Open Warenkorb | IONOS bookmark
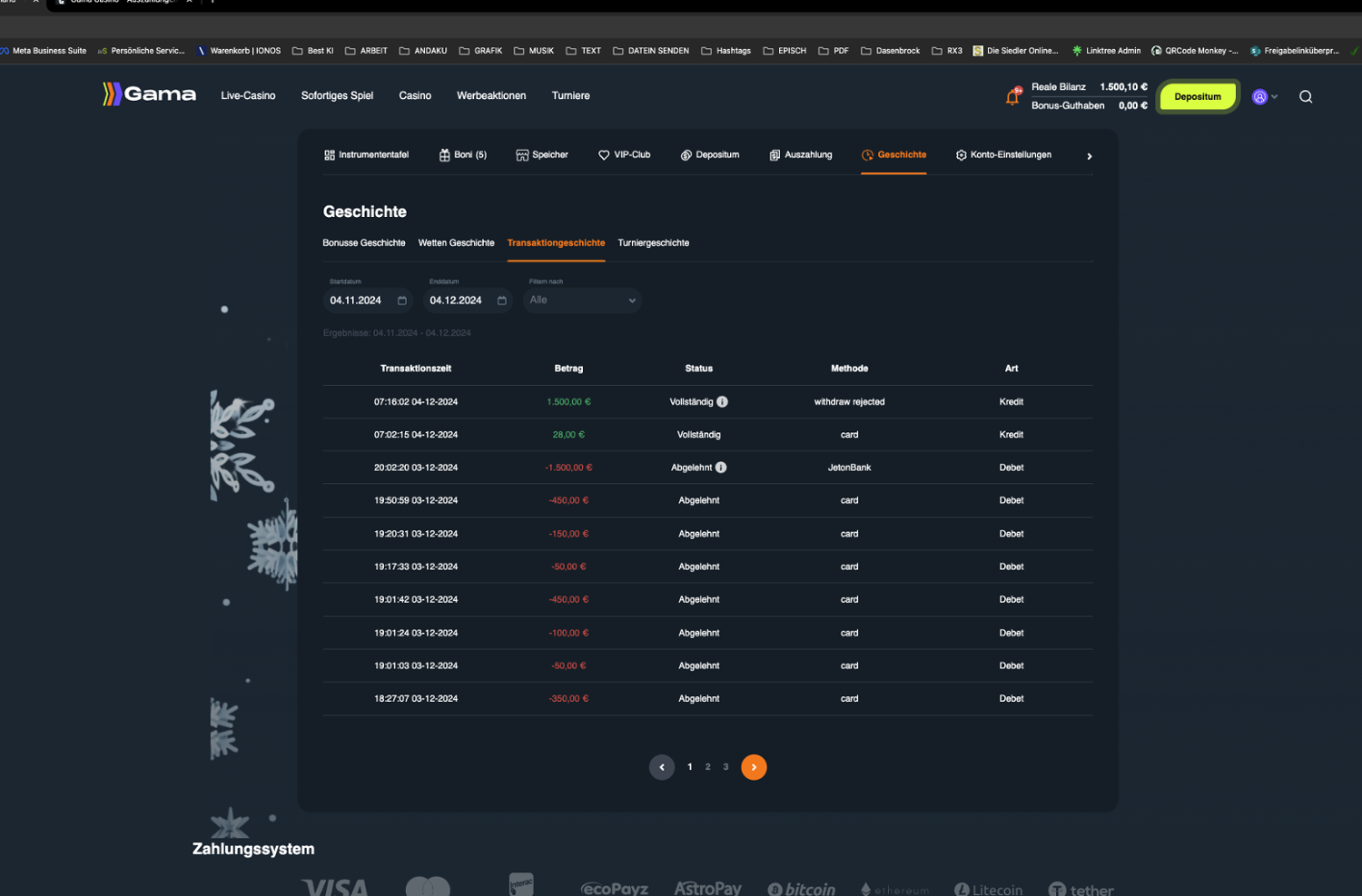This screenshot has height=896, width=1362. [x=239, y=51]
